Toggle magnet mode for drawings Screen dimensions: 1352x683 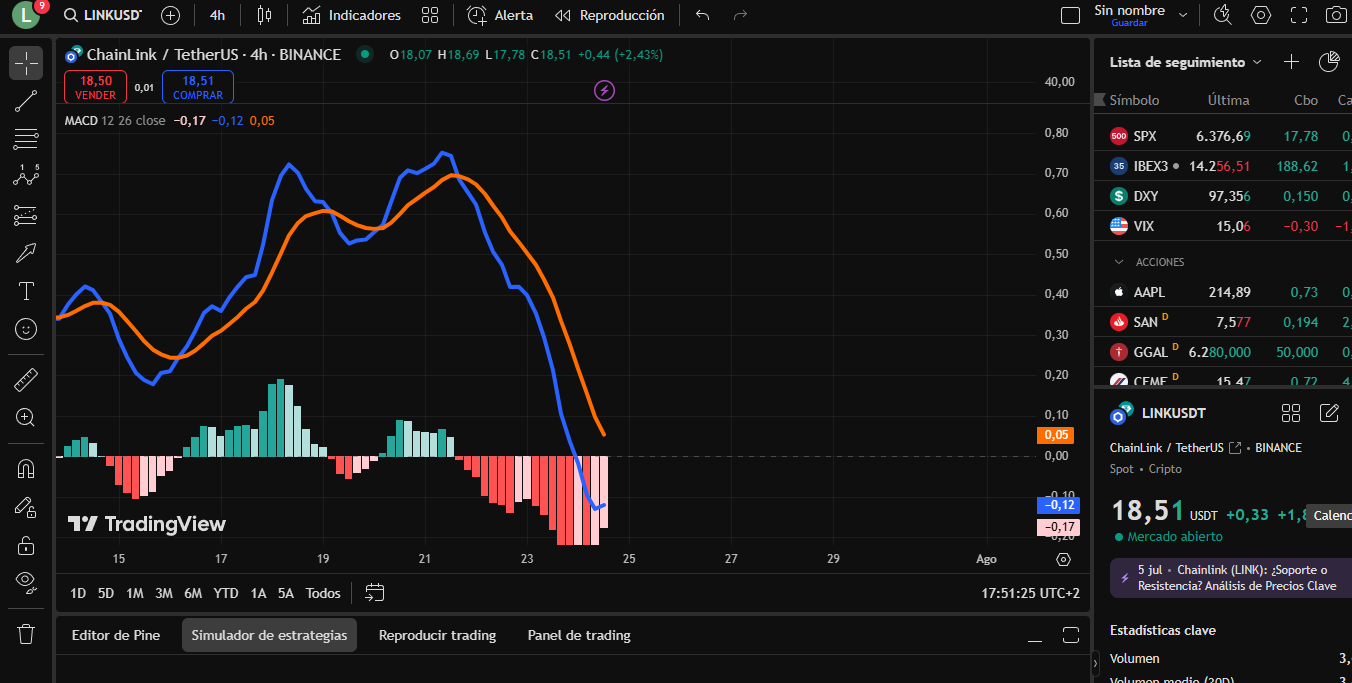[x=26, y=469]
